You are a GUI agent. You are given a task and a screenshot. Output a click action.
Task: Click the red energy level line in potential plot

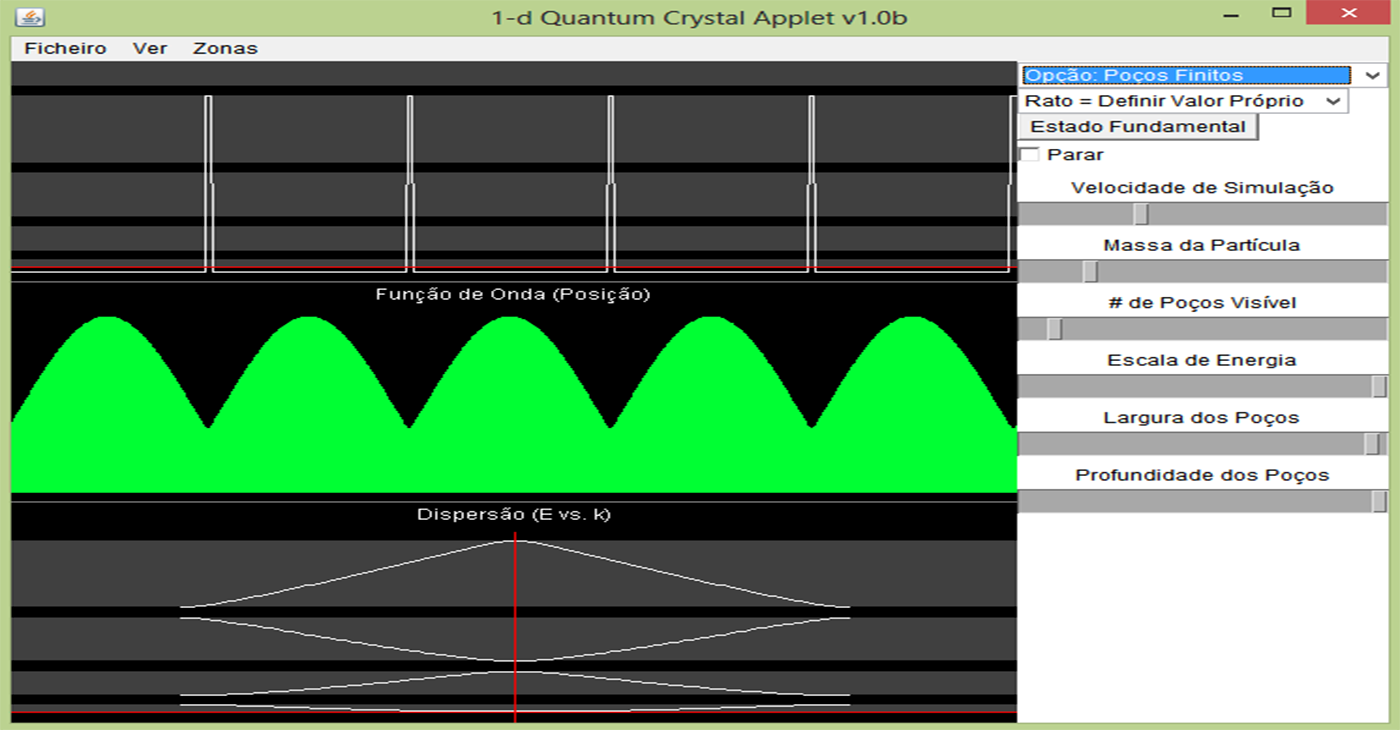(110, 267)
